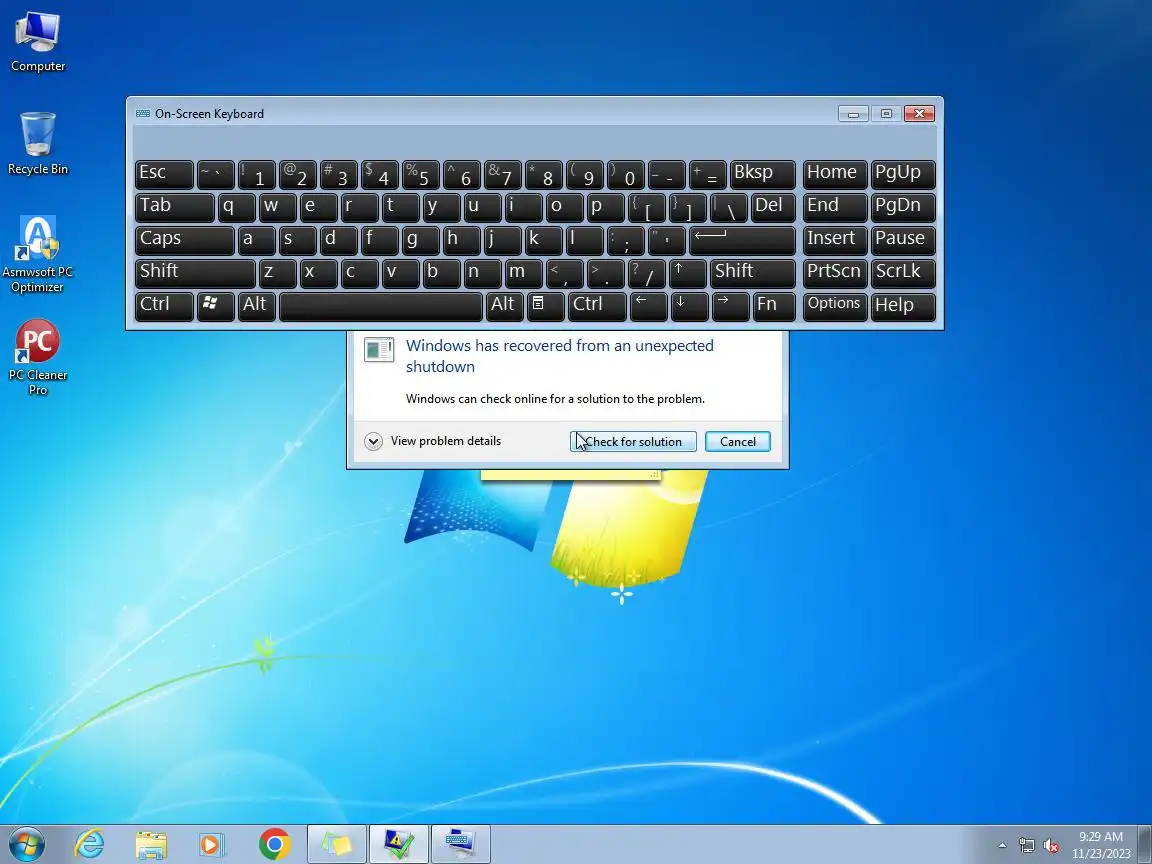The height and width of the screenshot is (864, 1152).
Task: Click the PgDn key
Action: [x=903, y=206]
